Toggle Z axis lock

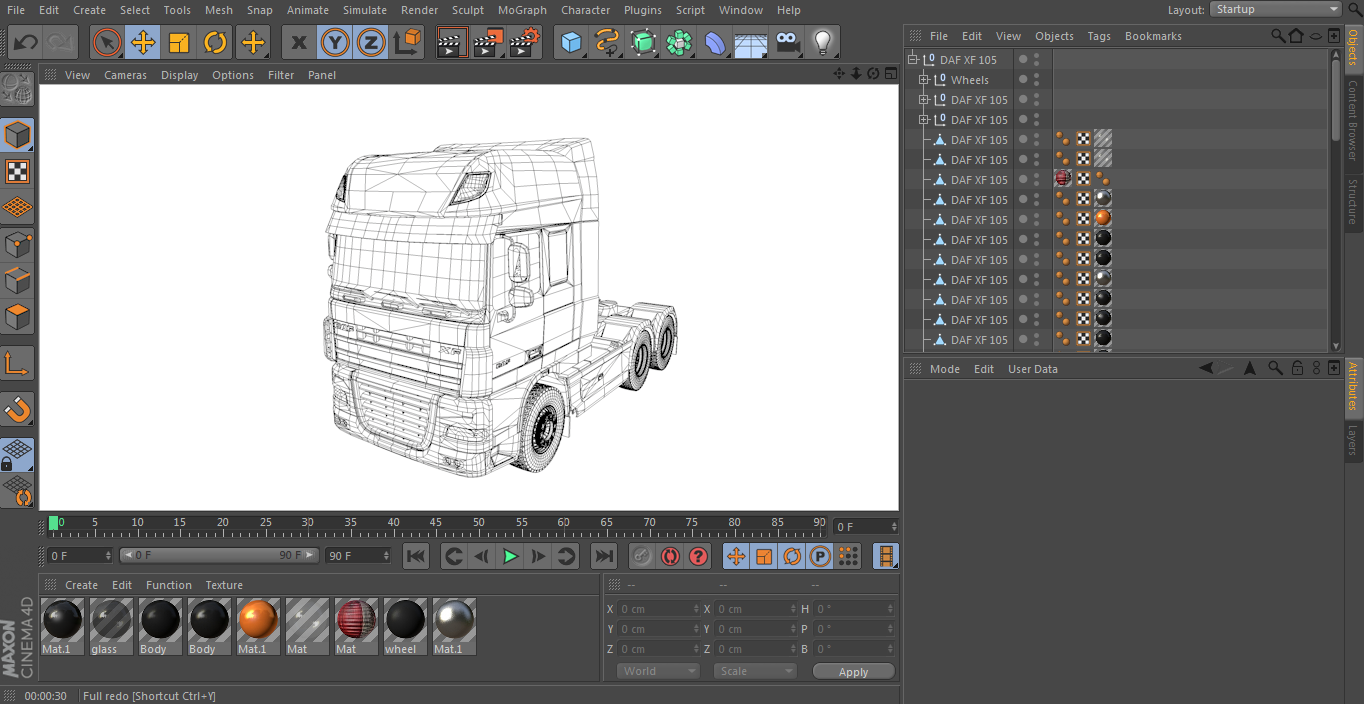point(371,43)
